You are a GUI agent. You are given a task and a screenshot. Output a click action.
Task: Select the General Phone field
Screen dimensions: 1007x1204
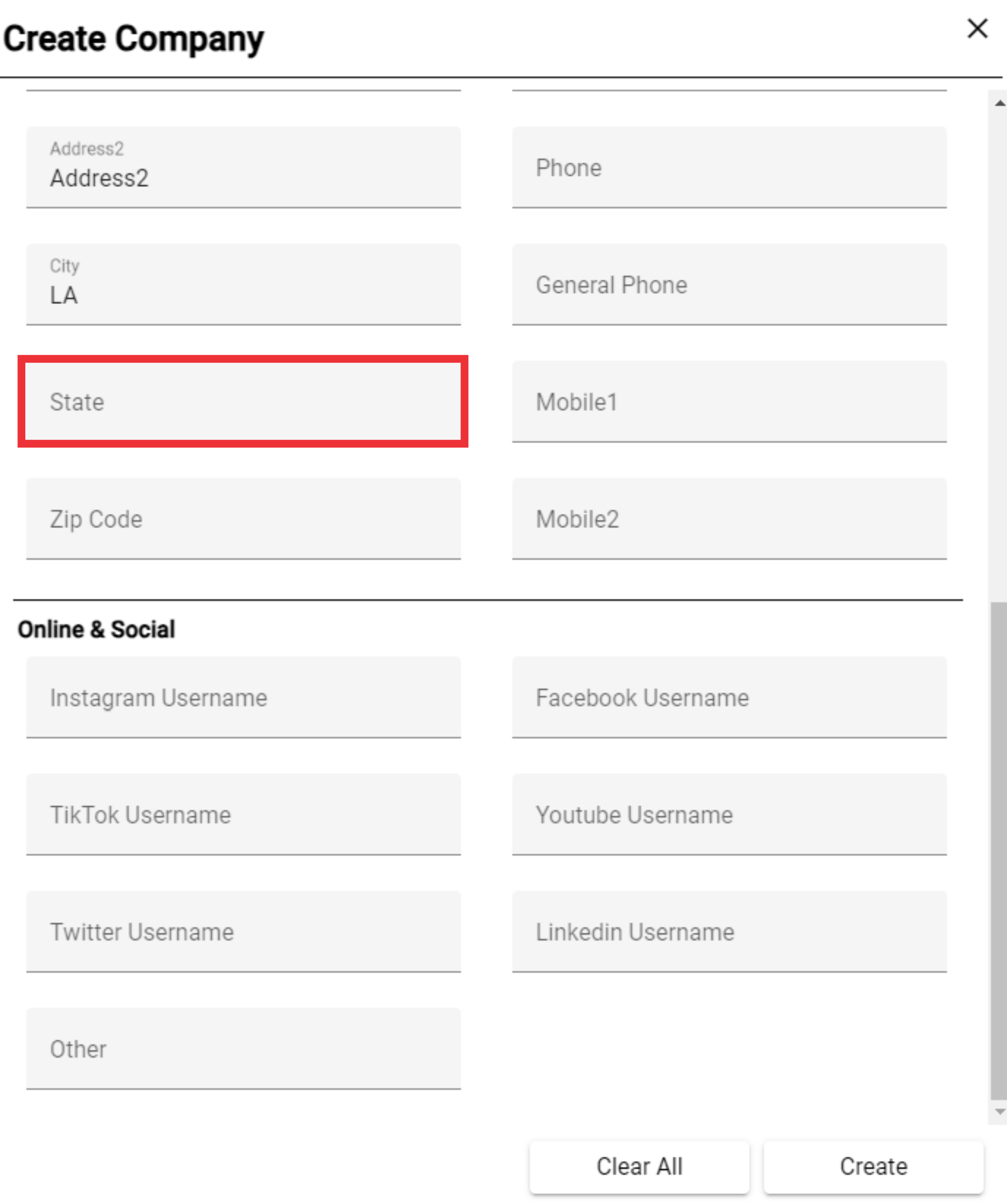coord(729,284)
